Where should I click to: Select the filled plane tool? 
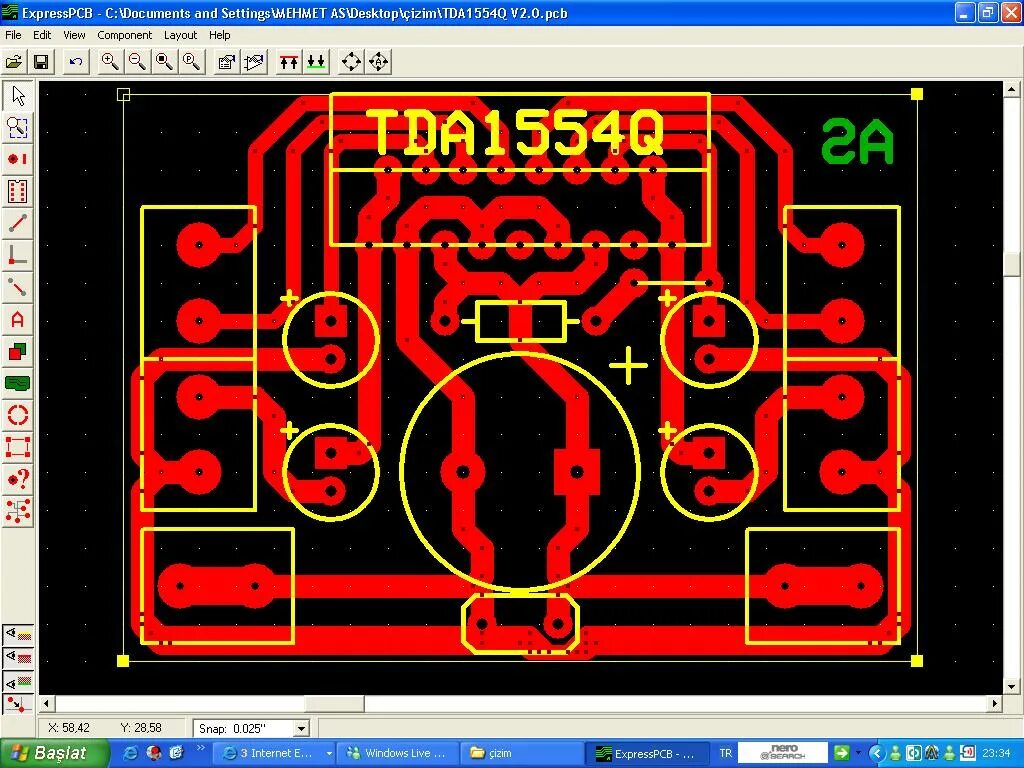(18, 383)
